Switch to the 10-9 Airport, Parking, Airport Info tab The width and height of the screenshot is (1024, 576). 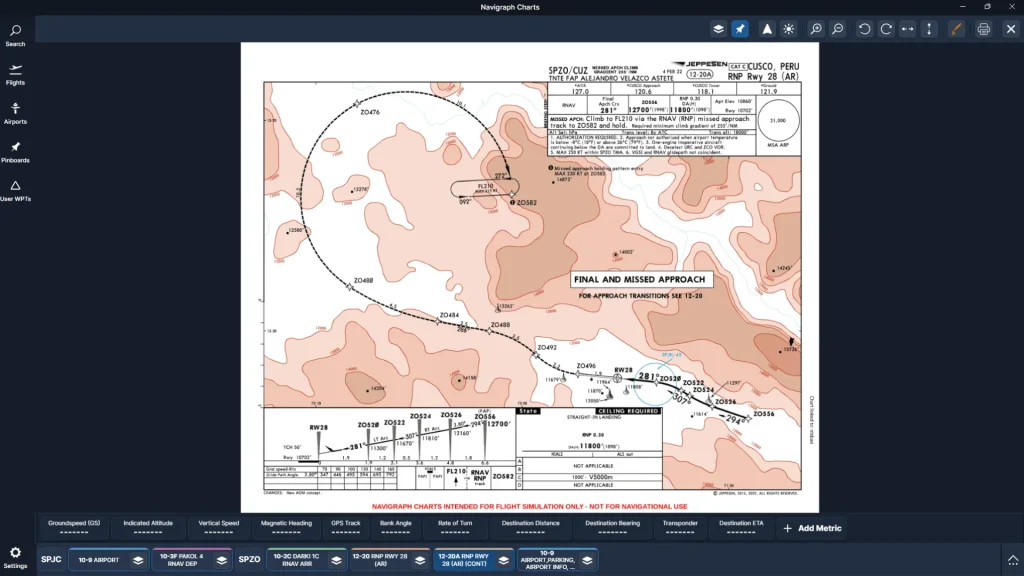(x=547, y=560)
